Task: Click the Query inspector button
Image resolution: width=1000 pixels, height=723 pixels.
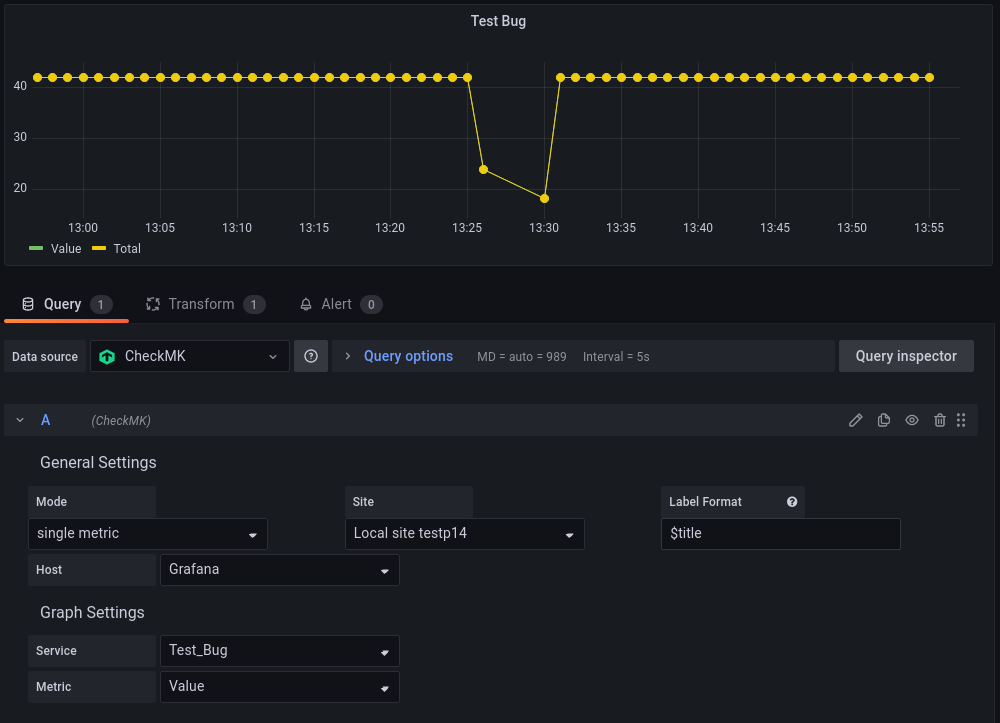Action: point(906,356)
